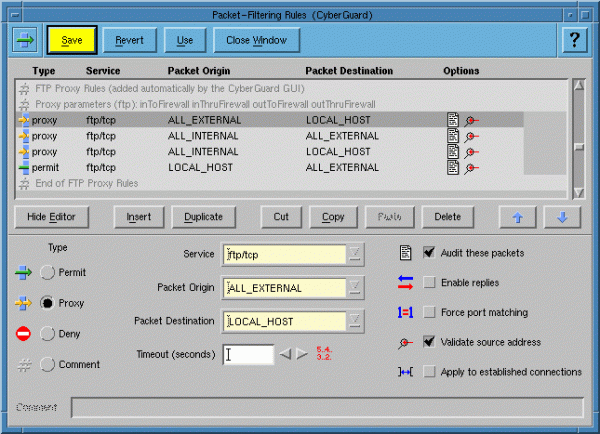Uncheck Validate source address

[429, 342]
